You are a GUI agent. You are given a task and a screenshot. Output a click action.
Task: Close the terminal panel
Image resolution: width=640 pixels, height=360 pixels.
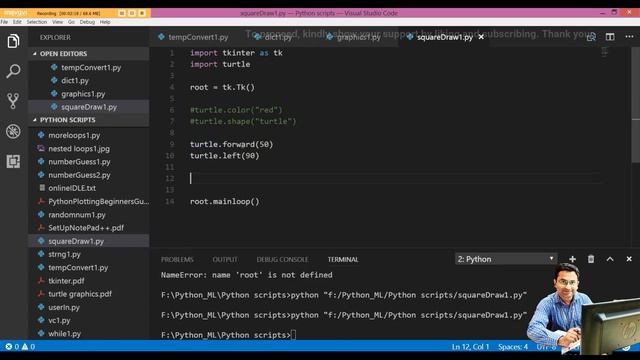pos(629,259)
